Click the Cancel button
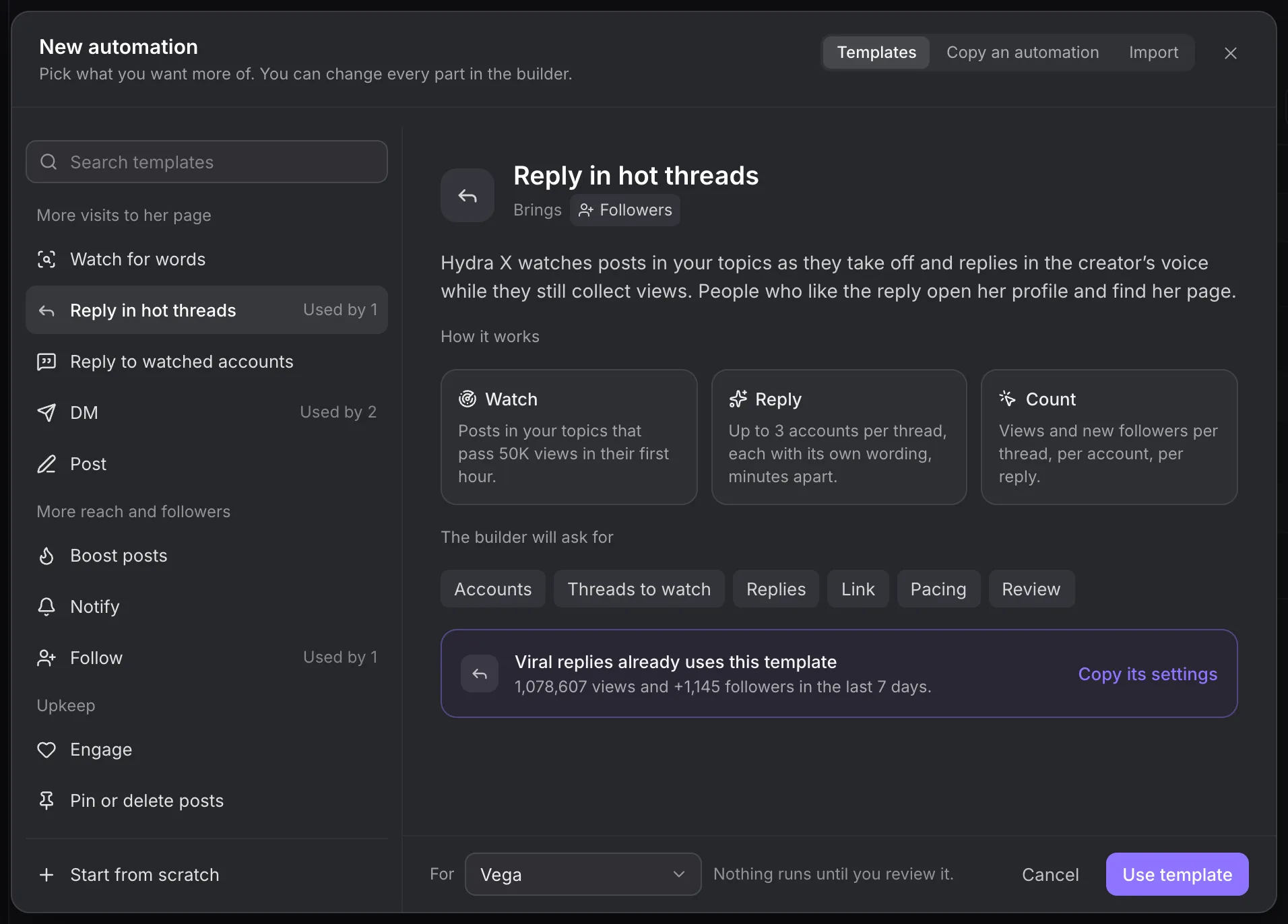Screen dimensions: 1288x924 pos(1050,874)
